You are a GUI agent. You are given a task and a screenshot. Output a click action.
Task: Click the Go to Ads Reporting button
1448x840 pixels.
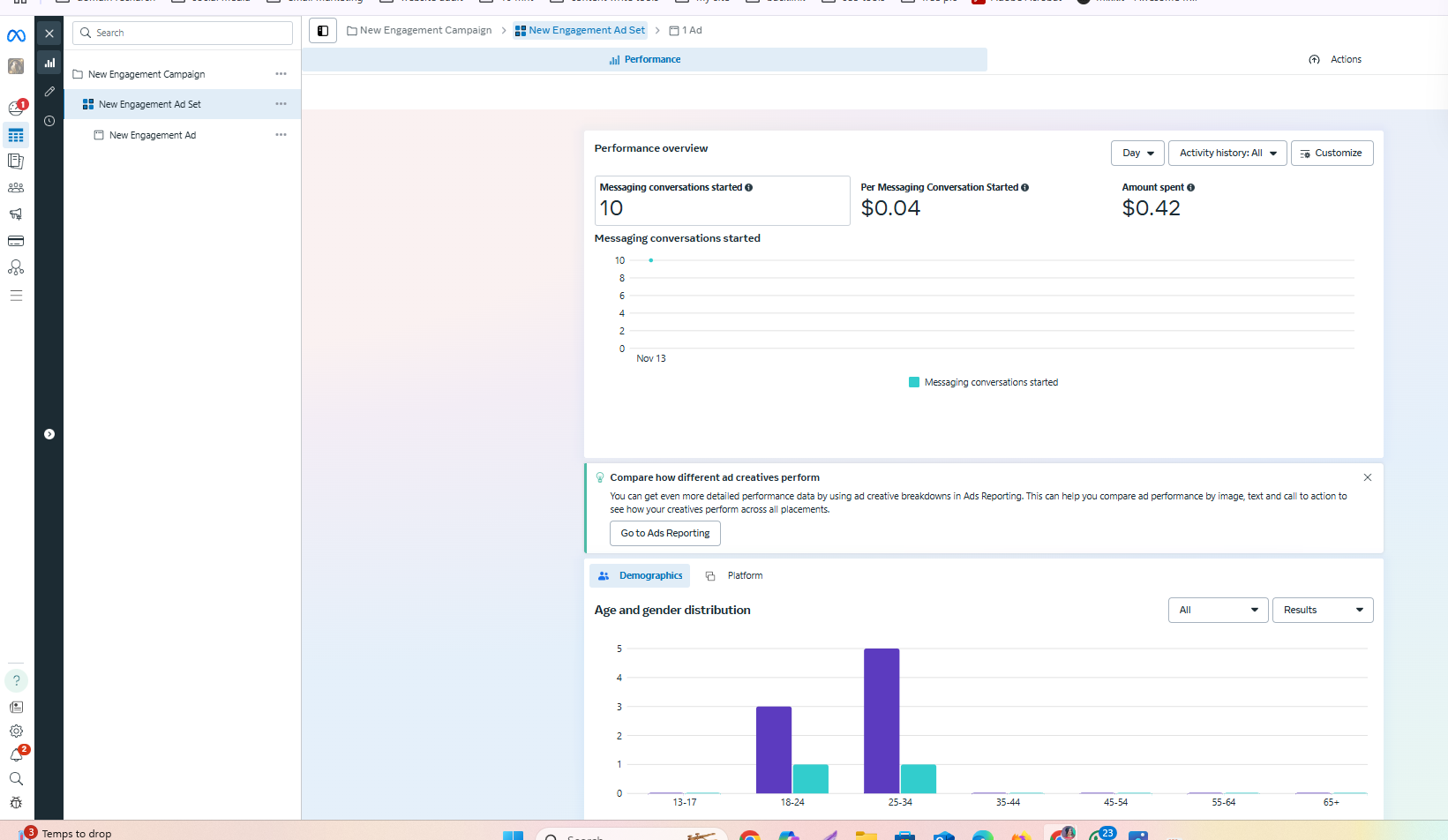pyautogui.click(x=664, y=533)
